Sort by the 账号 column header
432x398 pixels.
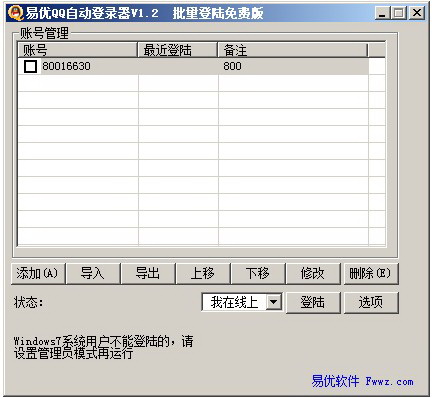(77, 50)
